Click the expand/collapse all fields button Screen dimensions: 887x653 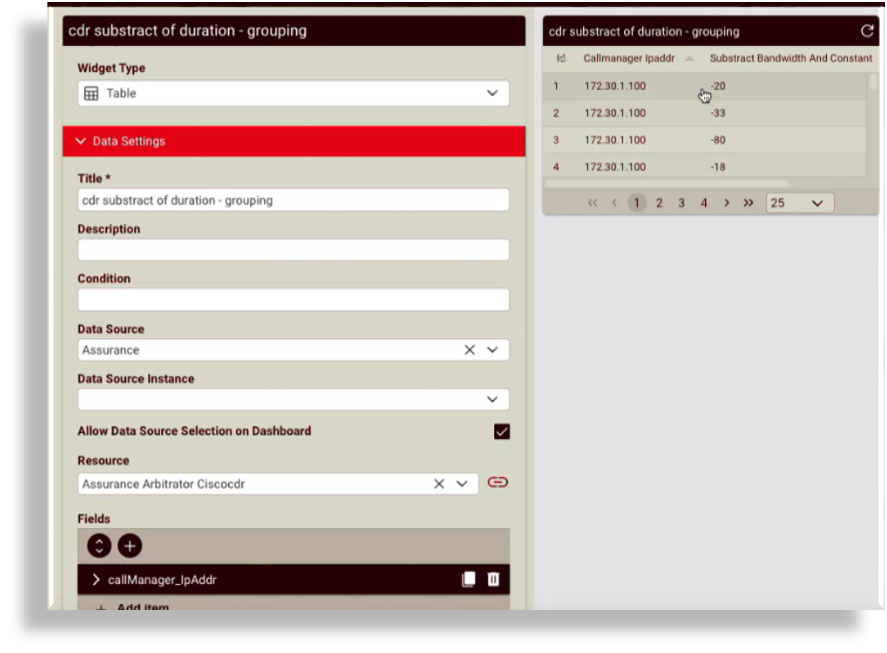(99, 546)
